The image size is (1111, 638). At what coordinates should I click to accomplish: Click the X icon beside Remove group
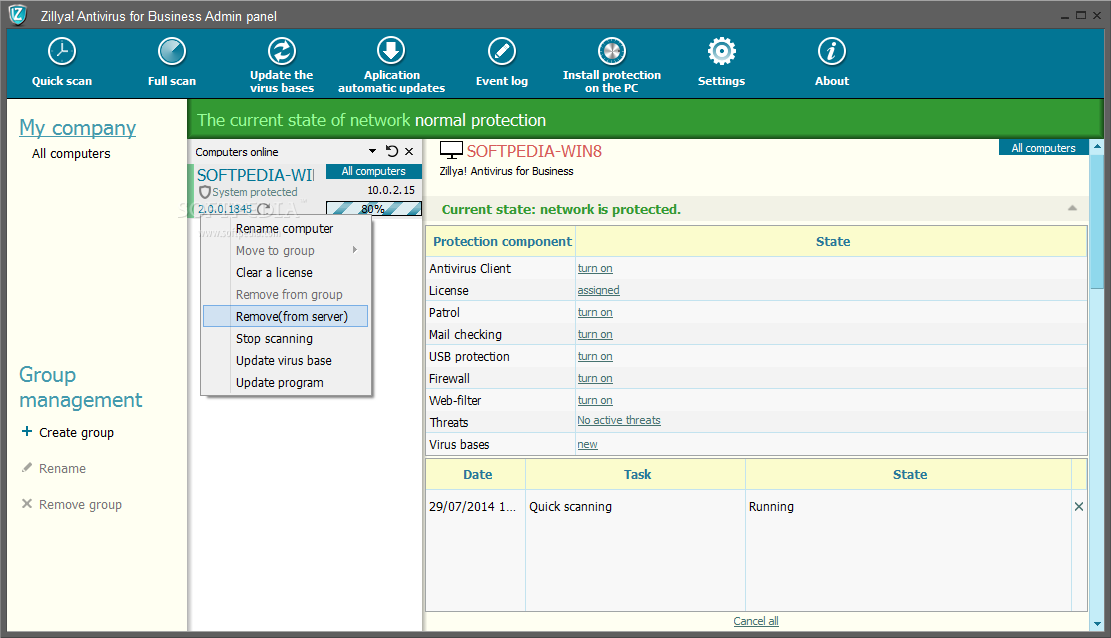[x=27, y=503]
